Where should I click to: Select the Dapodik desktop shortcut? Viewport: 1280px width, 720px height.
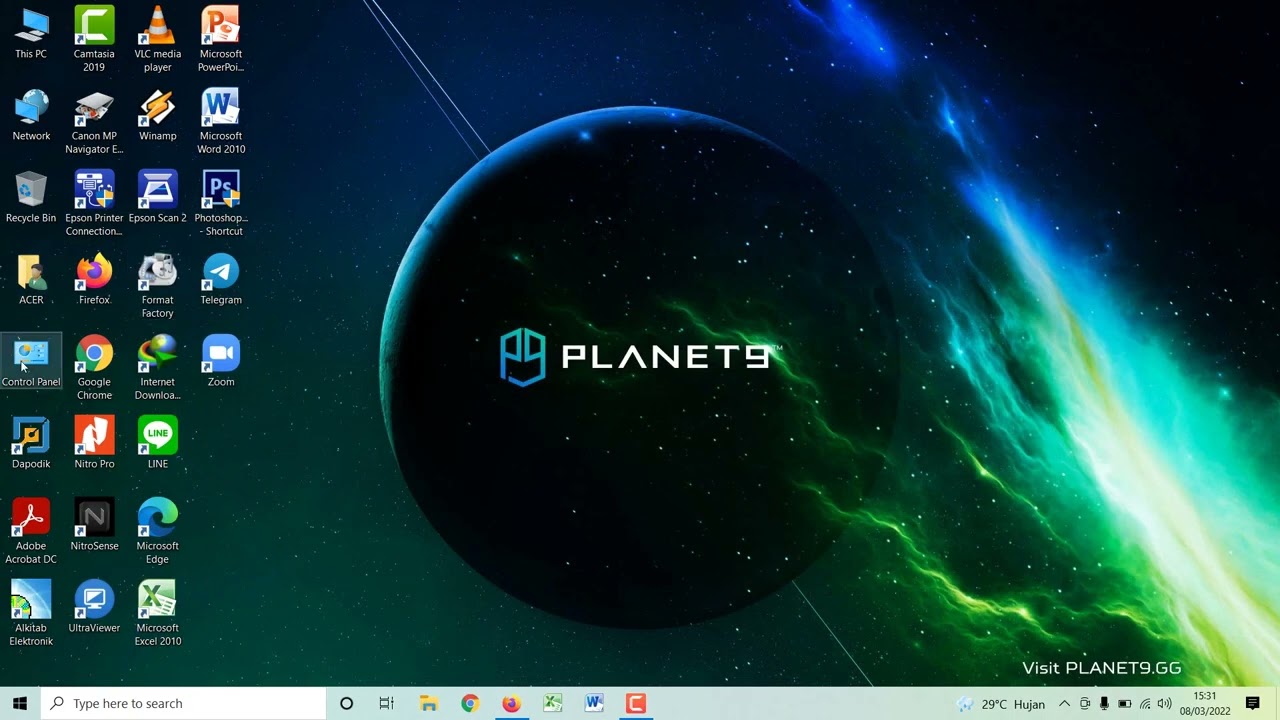pos(31,443)
